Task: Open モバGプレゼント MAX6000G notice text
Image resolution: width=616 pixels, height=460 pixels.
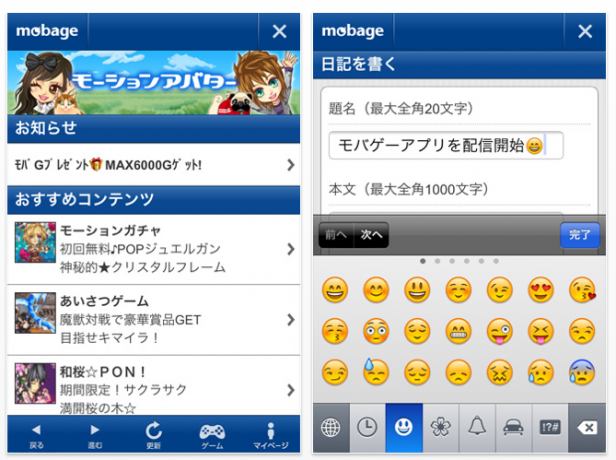Action: [108, 165]
